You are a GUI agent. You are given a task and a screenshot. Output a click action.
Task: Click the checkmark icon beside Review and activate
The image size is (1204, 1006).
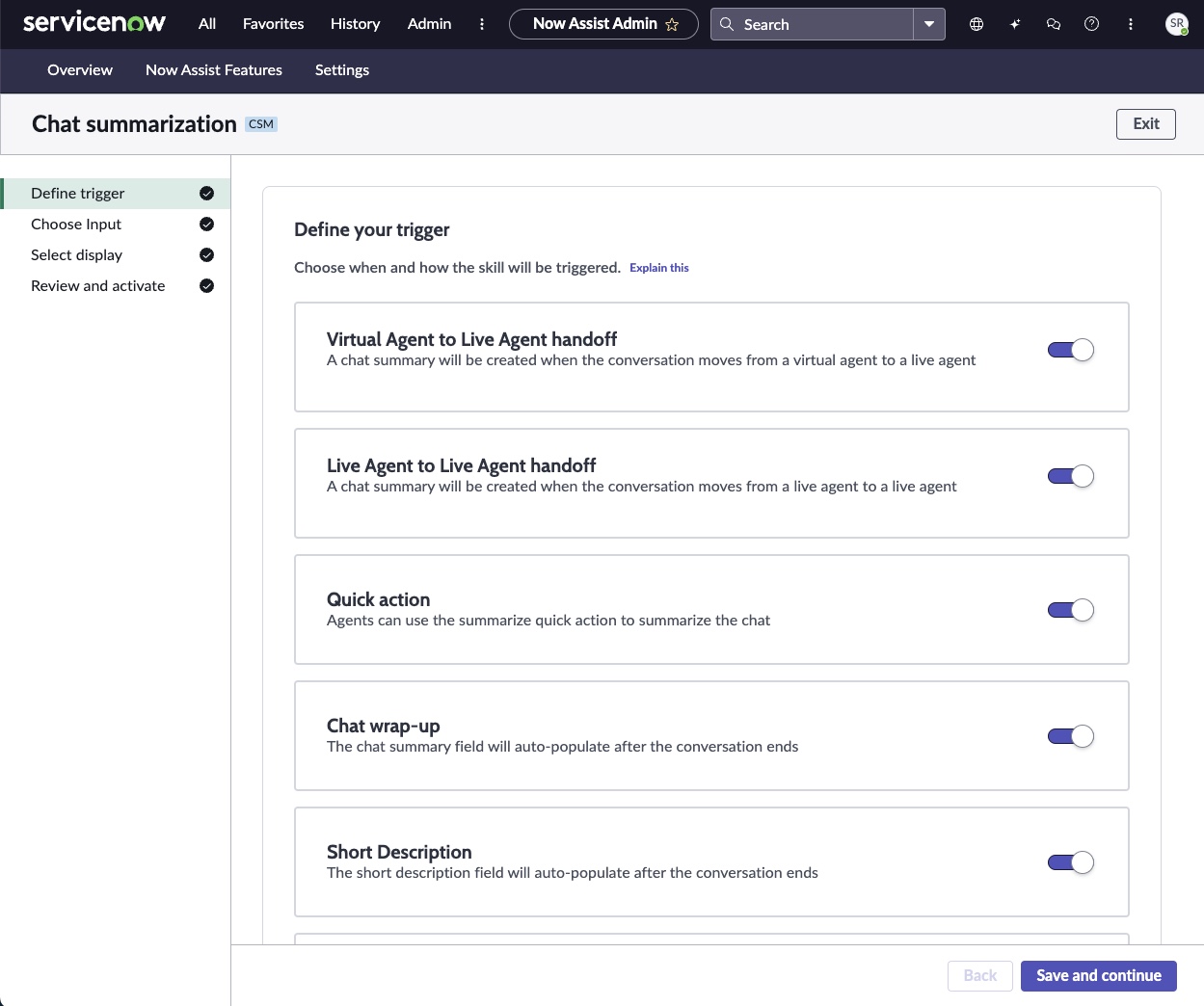coord(206,286)
